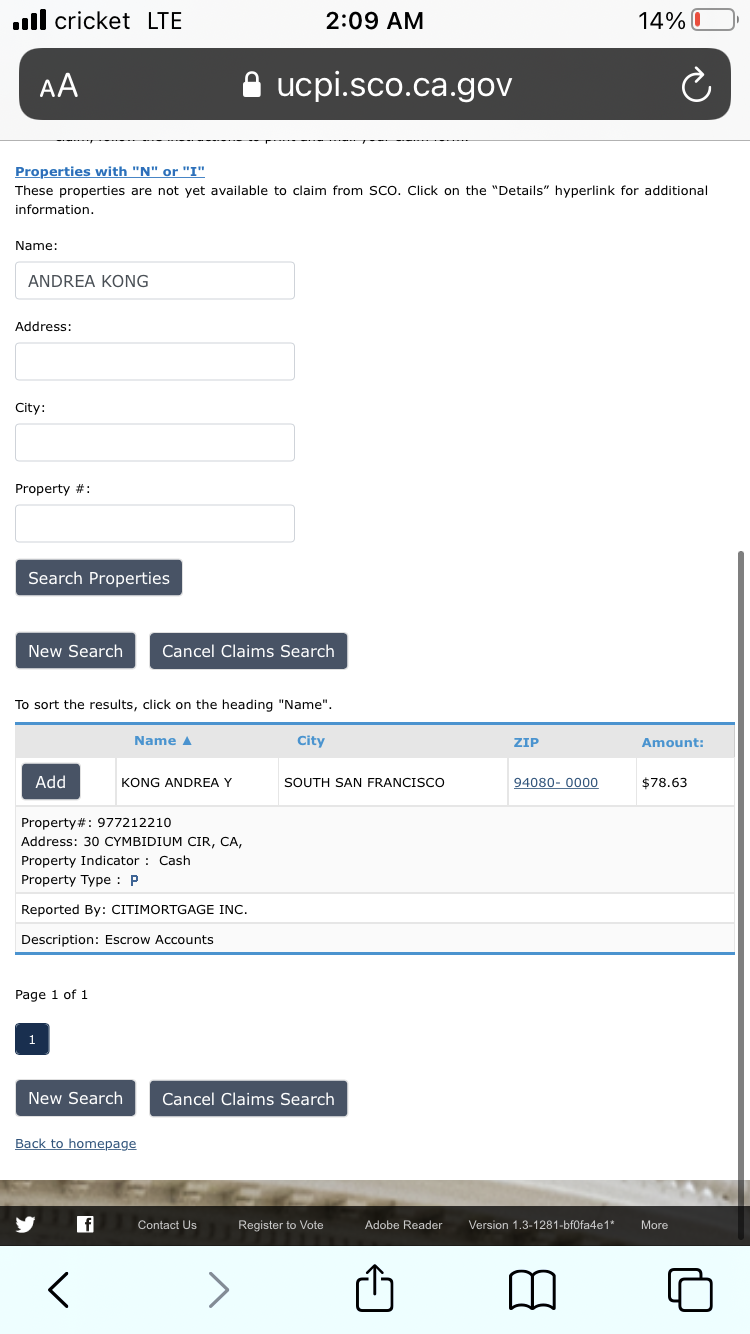Open the Facebook icon in footer
Image resolution: width=750 pixels, height=1334 pixels.
click(x=85, y=1224)
